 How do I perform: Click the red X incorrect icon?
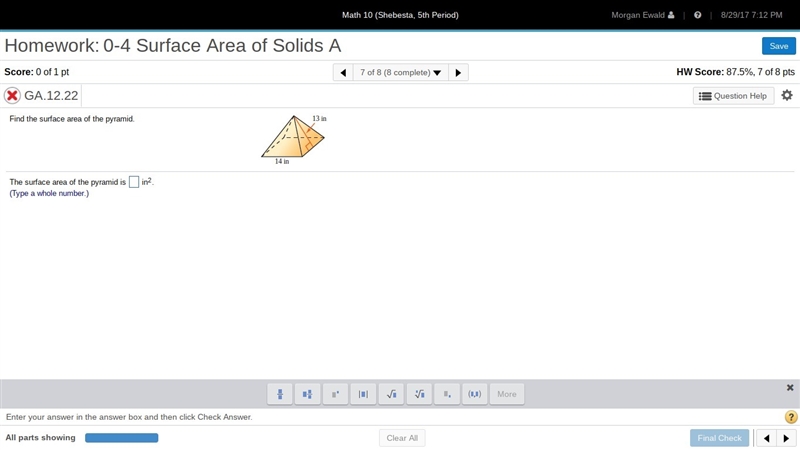pos(12,95)
